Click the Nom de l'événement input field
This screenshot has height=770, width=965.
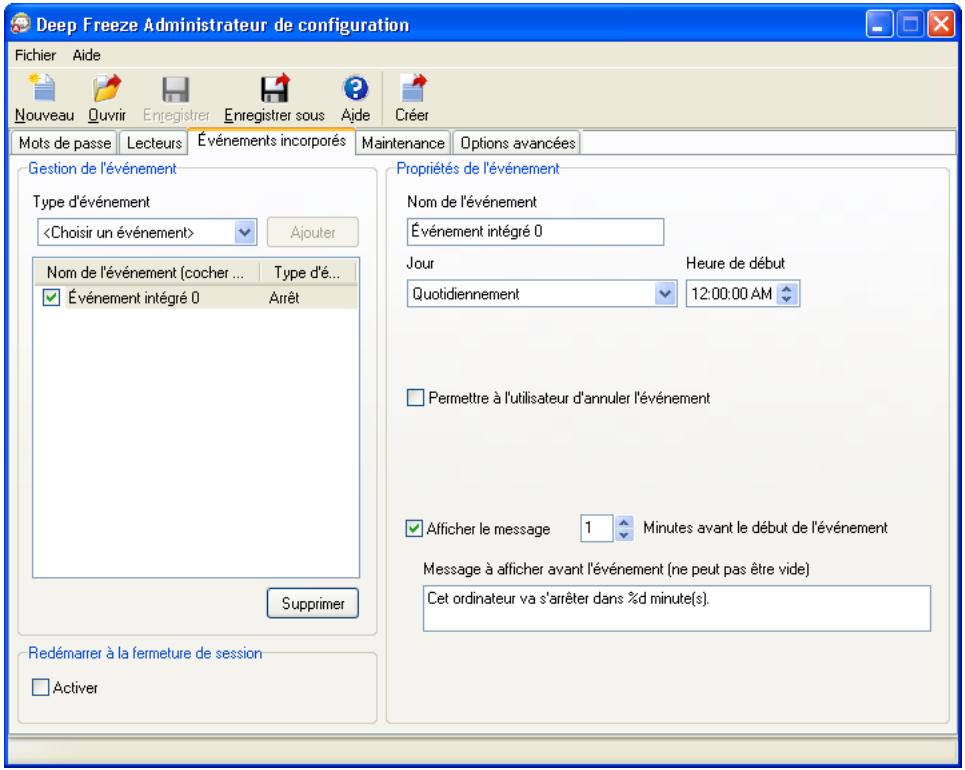[x=535, y=231]
